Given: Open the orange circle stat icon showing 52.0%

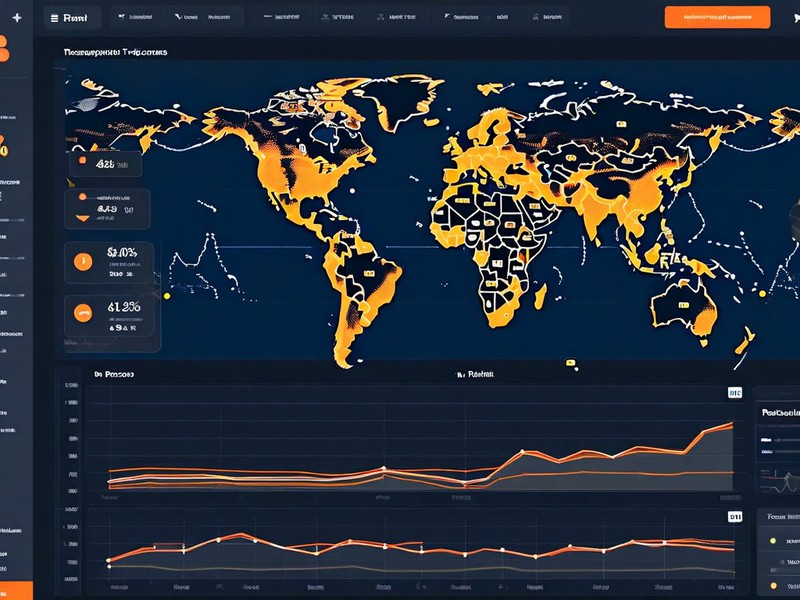Looking at the screenshot, I should point(81,260).
